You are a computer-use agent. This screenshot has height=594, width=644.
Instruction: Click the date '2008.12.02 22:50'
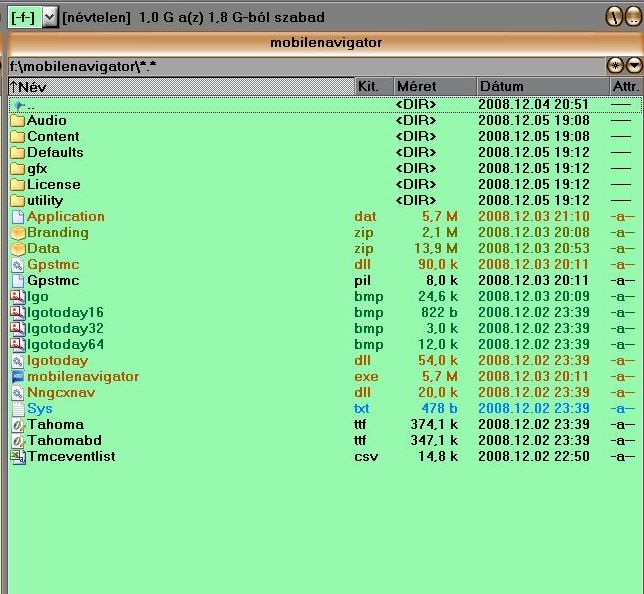[x=534, y=456]
